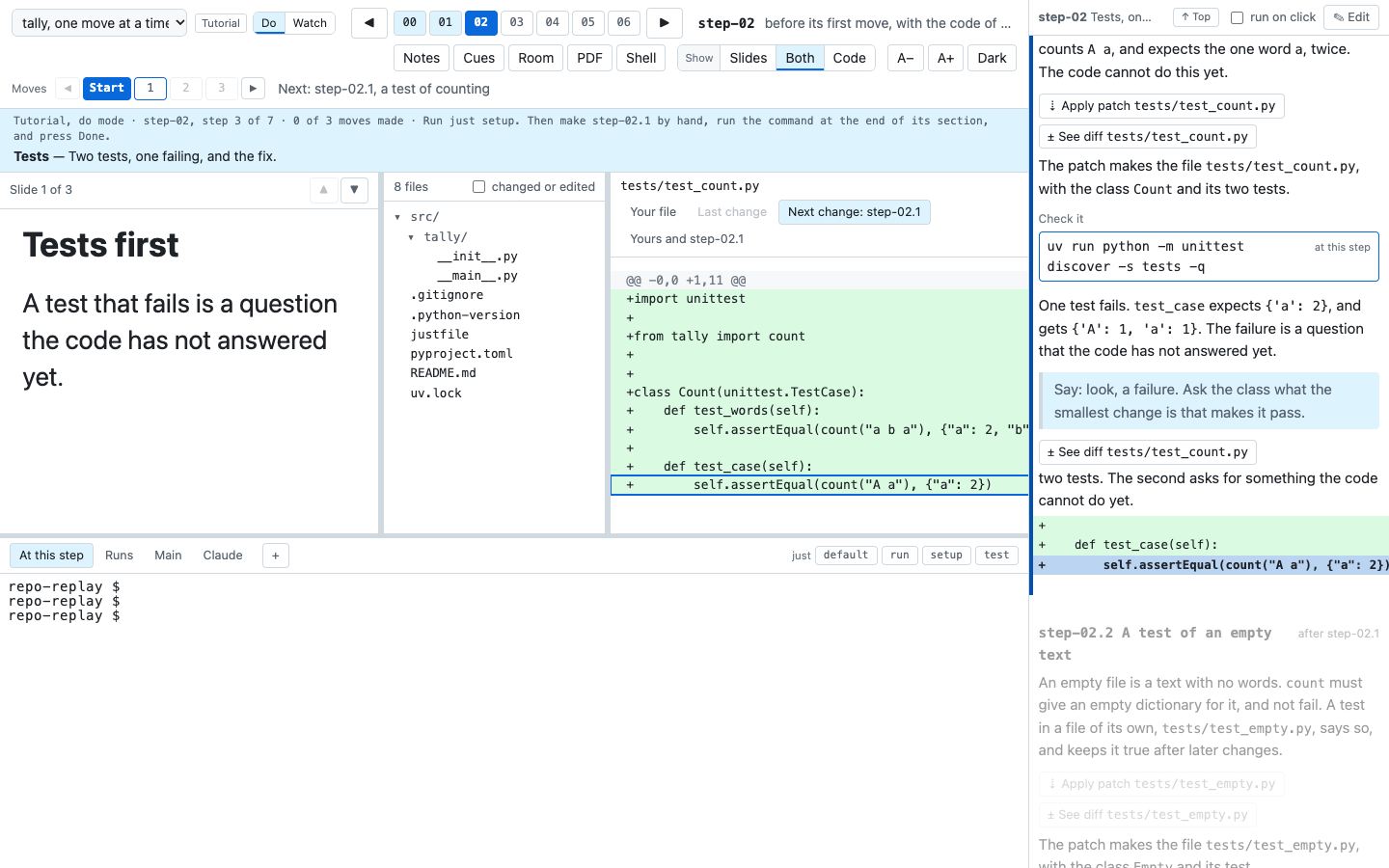Switch to Do mode
Image resolution: width=1389 pixels, height=868 pixels.
[x=269, y=23]
